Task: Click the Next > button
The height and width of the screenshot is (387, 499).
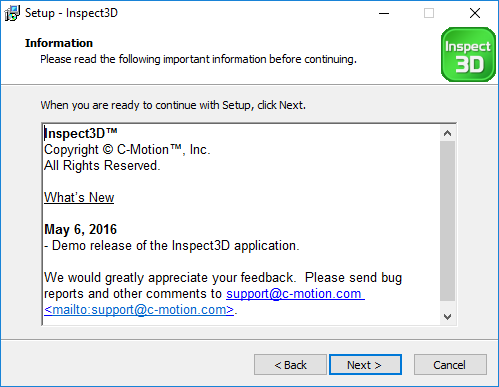Action: [x=365, y=365]
